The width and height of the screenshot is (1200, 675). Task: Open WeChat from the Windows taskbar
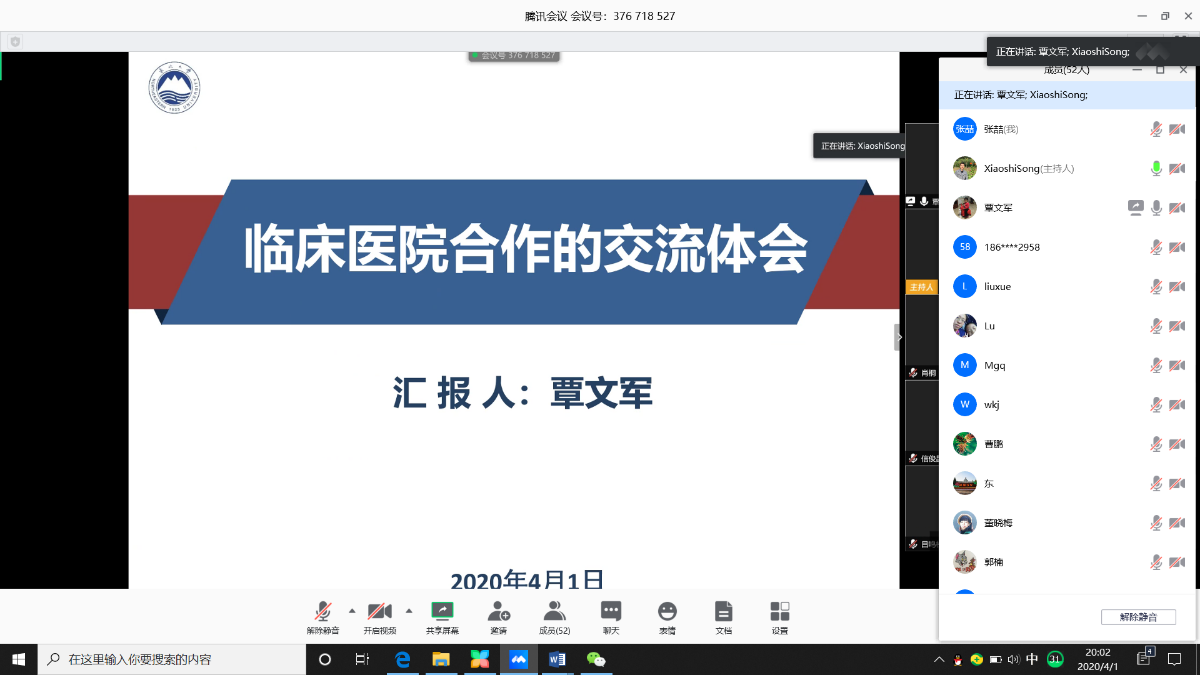(x=596, y=660)
